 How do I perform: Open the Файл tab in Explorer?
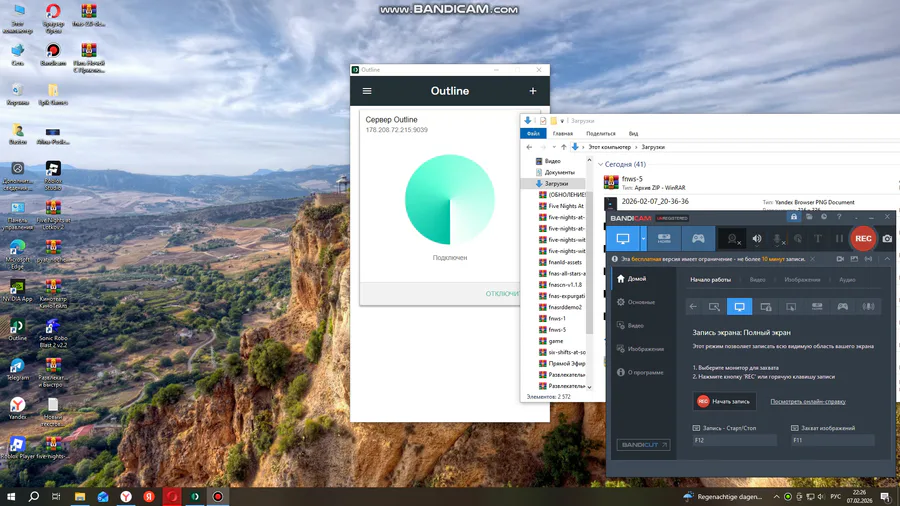tap(533, 134)
